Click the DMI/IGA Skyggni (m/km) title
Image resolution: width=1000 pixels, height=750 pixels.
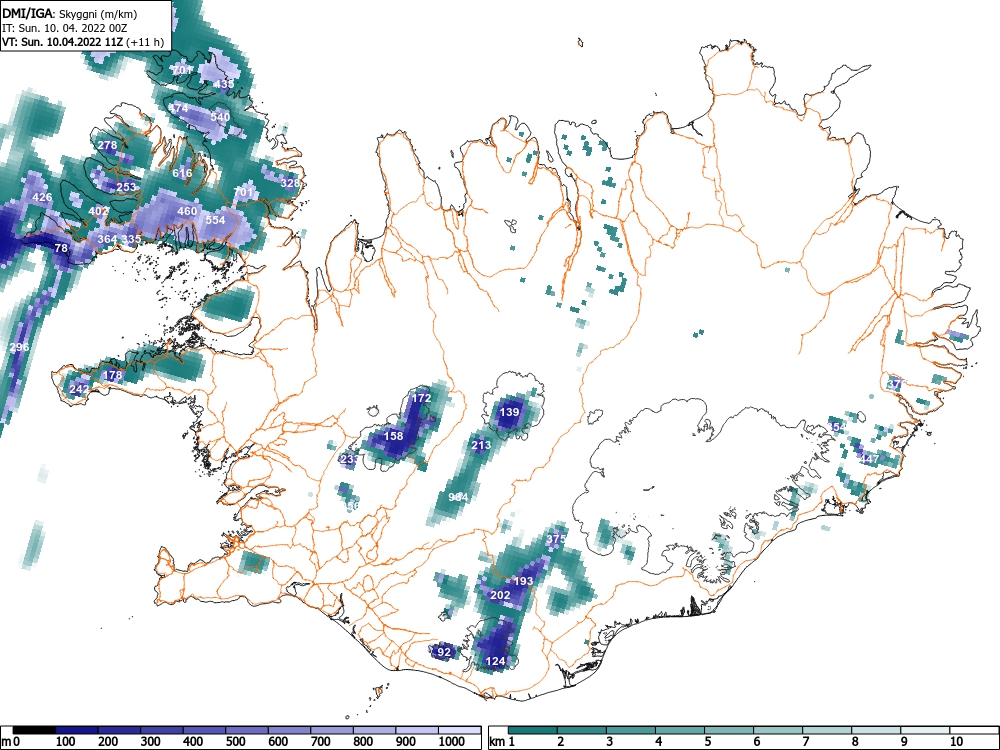pos(70,13)
